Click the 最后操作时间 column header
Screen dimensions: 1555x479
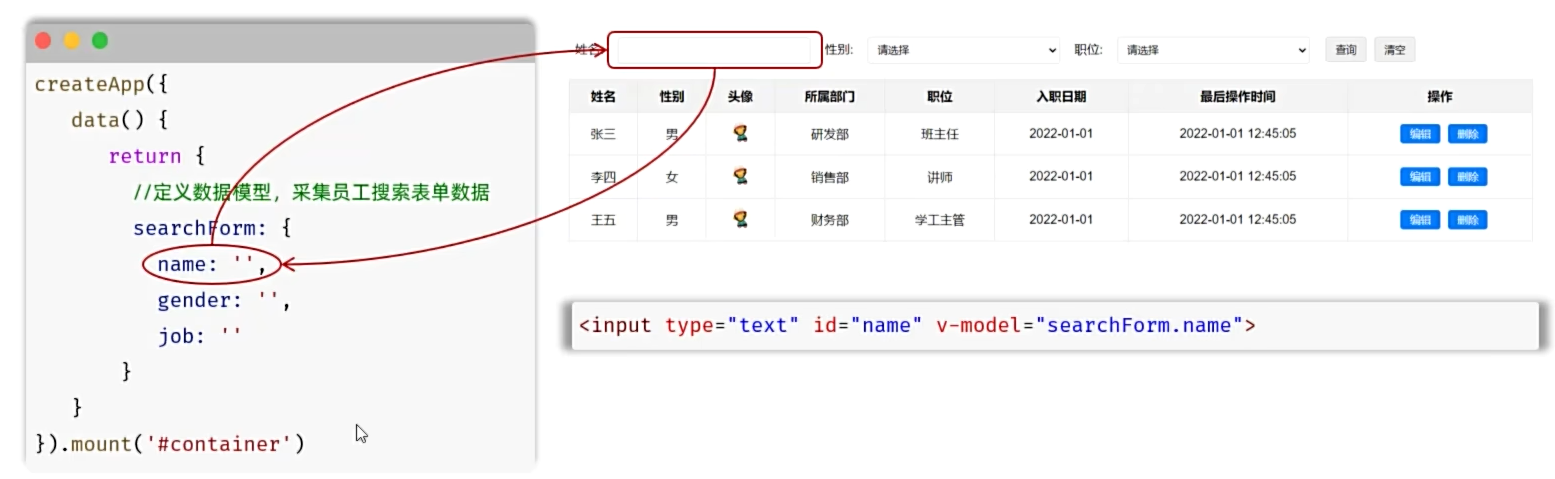[x=1237, y=97]
